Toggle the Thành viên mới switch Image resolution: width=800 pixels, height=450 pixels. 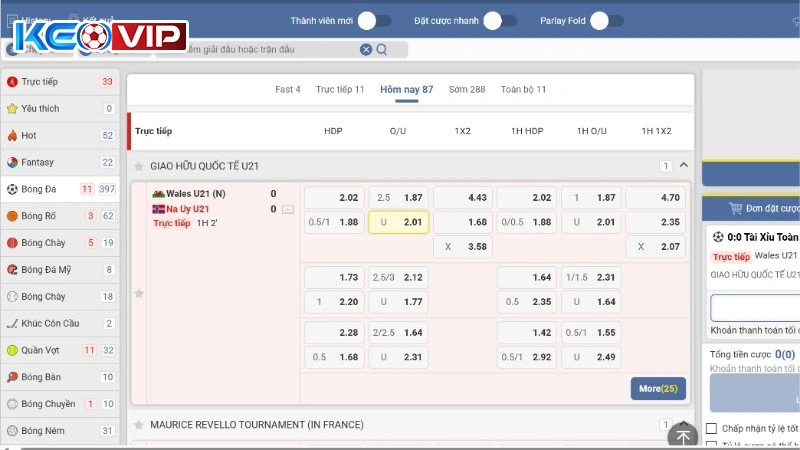[x=374, y=20]
